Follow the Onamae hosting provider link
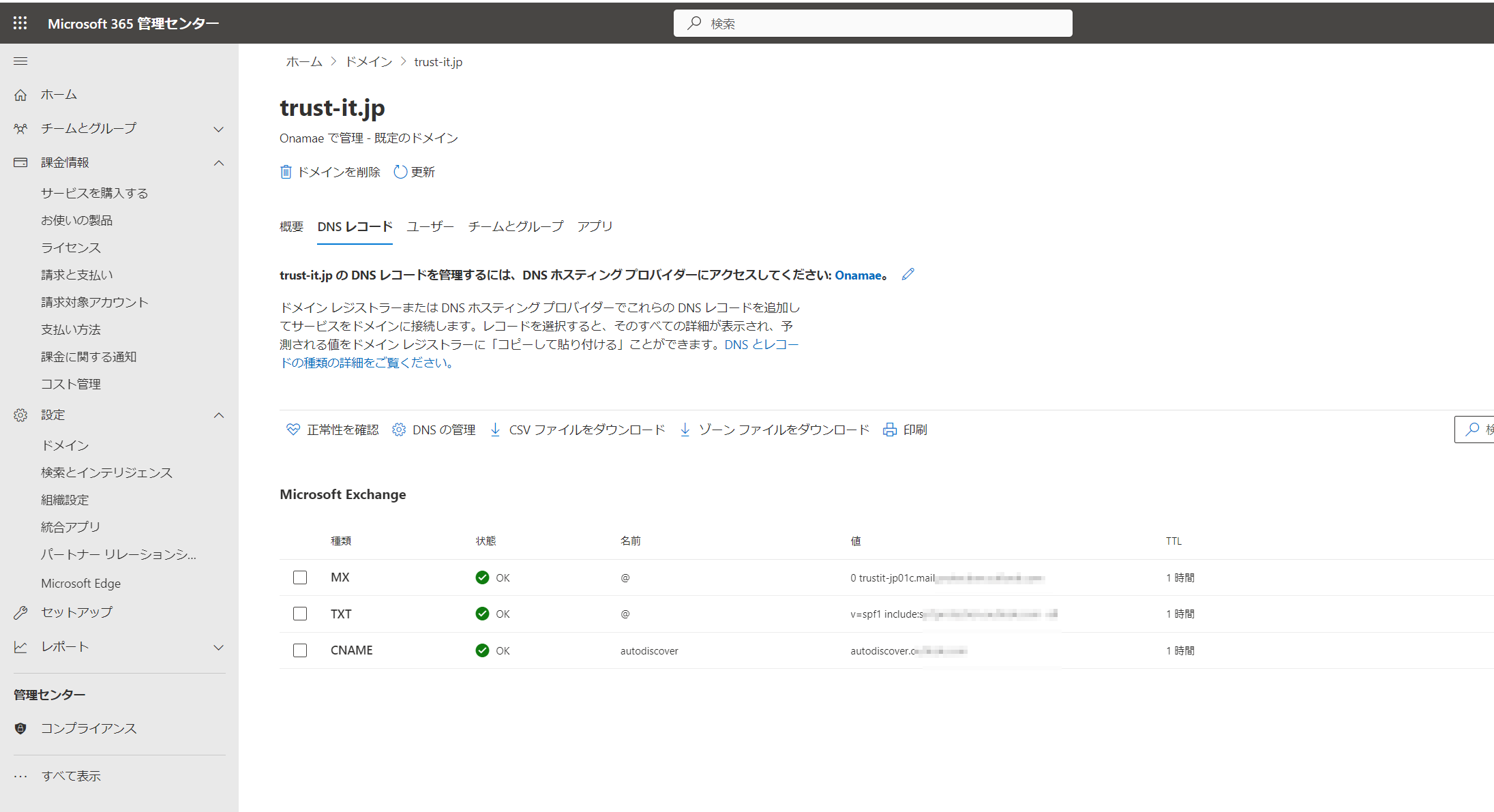The height and width of the screenshot is (812, 1494). point(858,275)
